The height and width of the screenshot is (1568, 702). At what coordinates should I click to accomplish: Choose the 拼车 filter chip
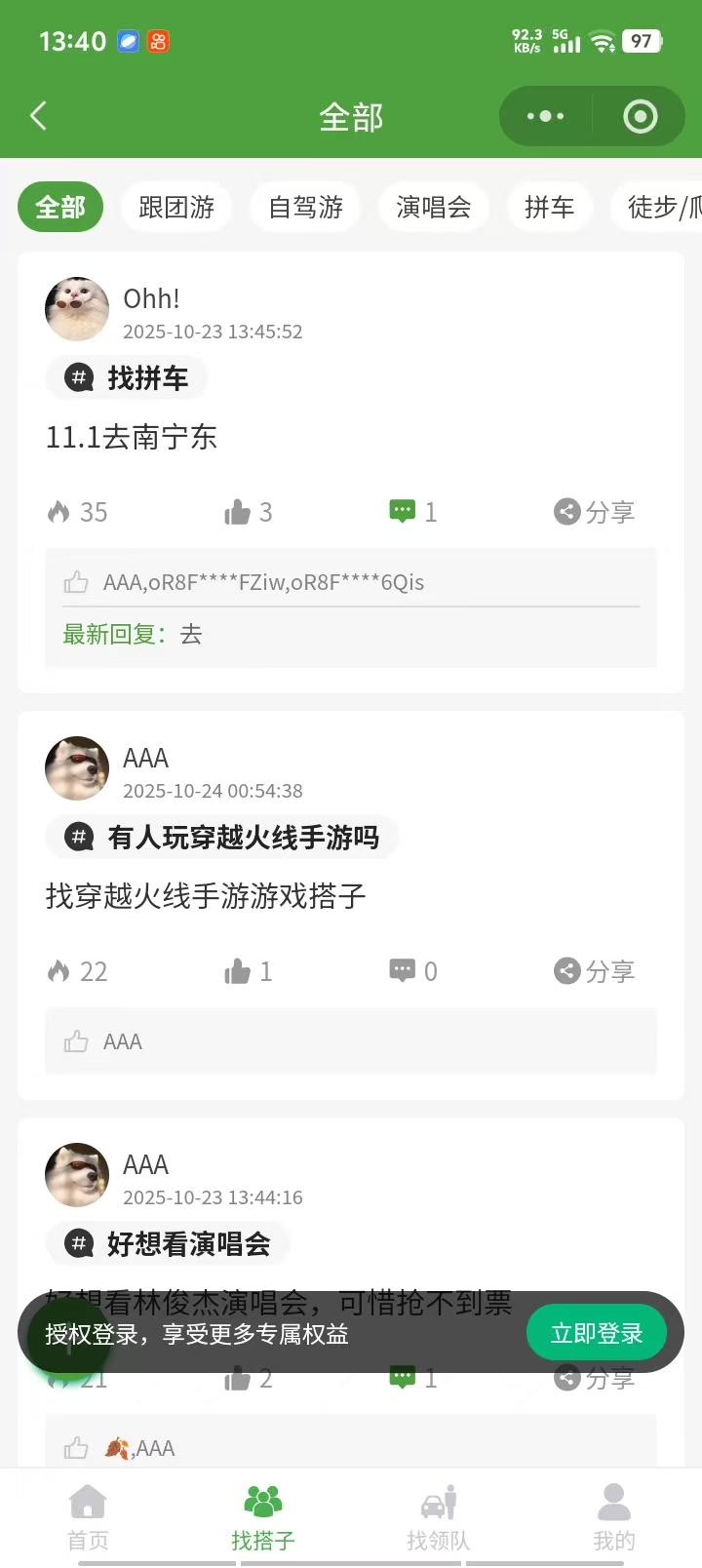pyautogui.click(x=550, y=207)
